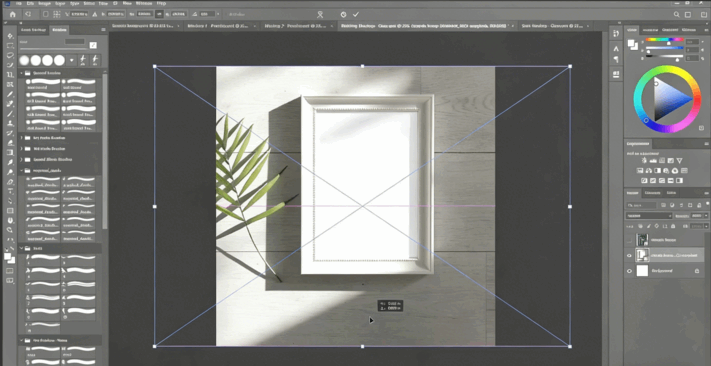Select the Clone Stamp tool
Image resolution: width=711 pixels, height=366 pixels.
tap(10, 123)
